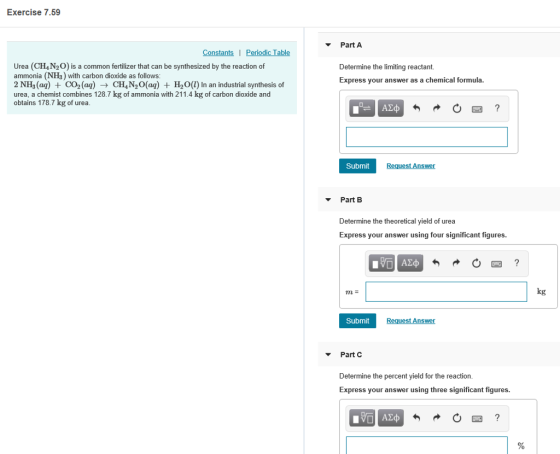Collapse the Part B section

[x=328, y=200]
